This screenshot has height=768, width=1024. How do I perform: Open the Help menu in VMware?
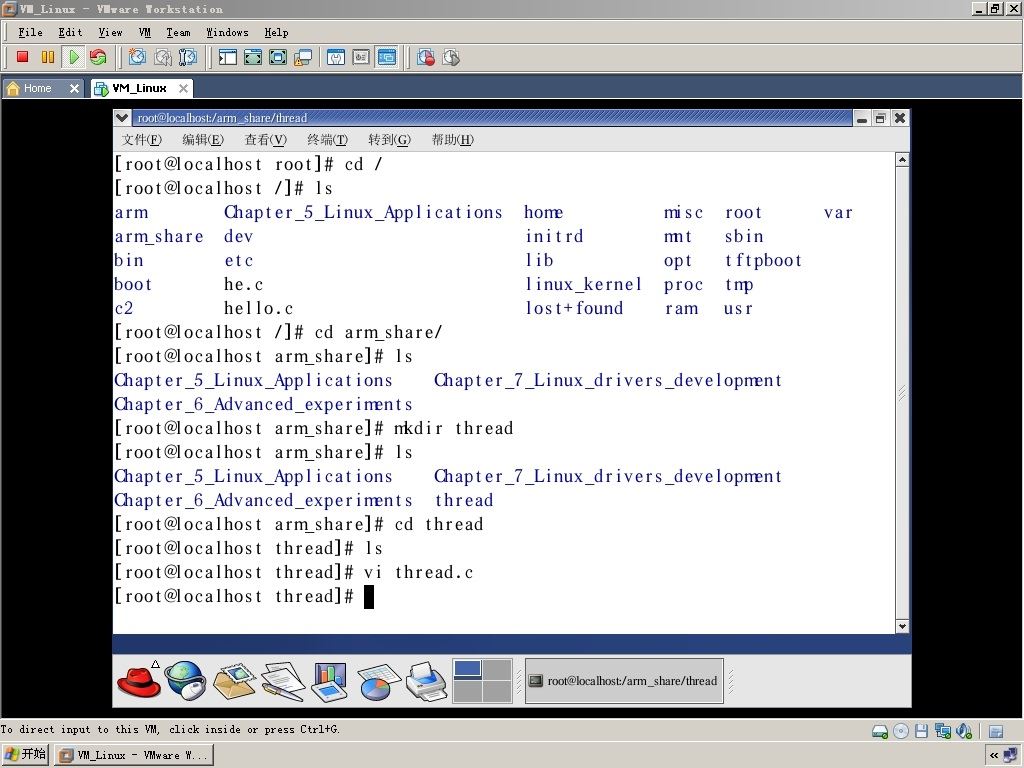(276, 32)
